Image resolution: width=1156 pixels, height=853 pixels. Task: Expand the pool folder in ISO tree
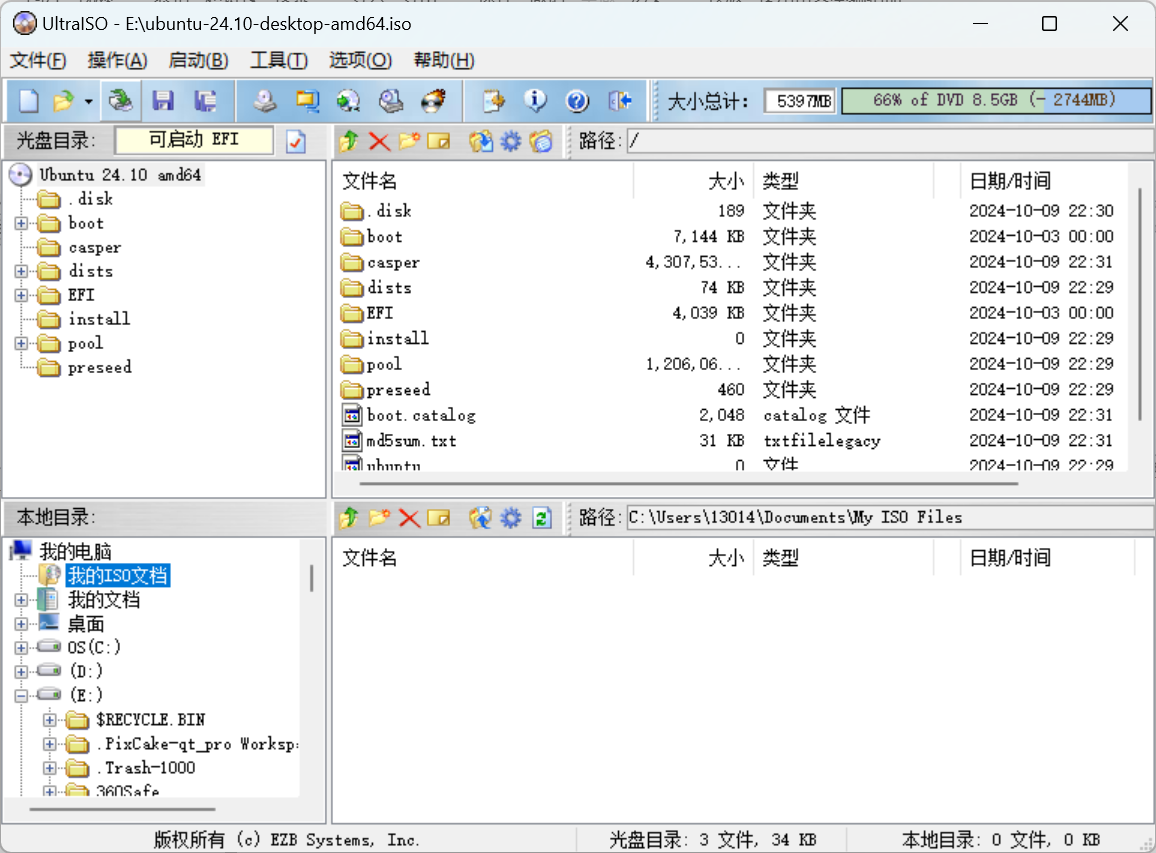pos(21,344)
